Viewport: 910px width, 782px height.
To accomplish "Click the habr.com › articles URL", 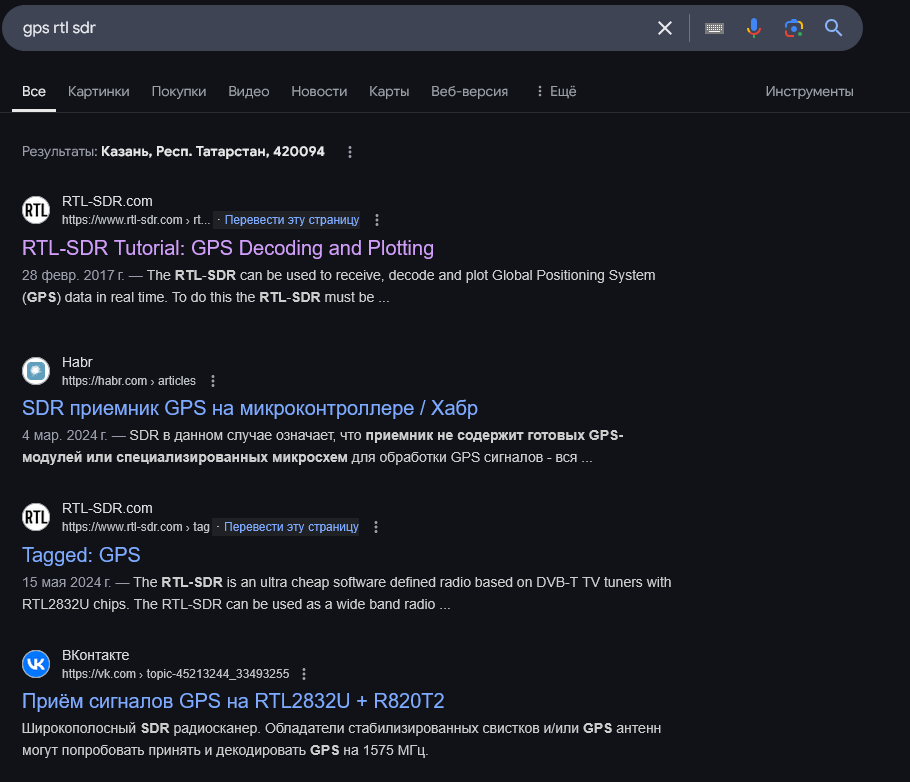I will point(129,381).
